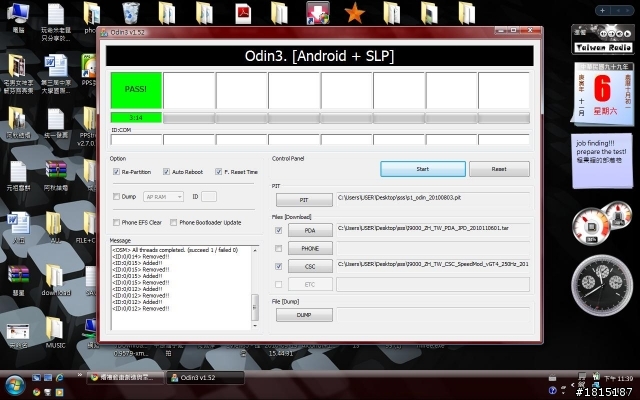The image size is (640, 400).
Task: Open the PPS shortcut icon on desktop
Action: tap(89, 69)
